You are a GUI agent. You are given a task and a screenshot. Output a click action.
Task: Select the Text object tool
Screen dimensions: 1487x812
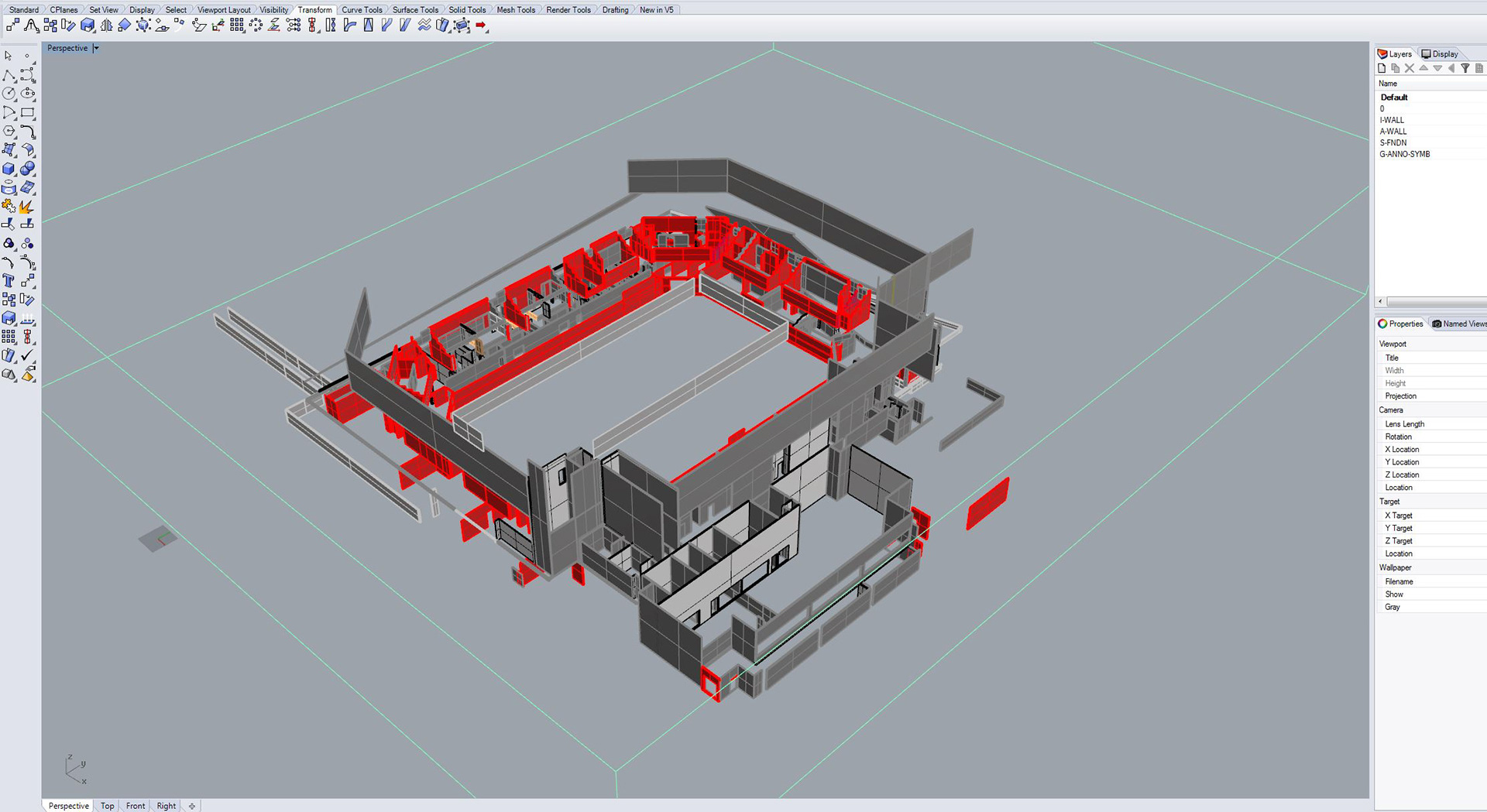click(9, 280)
